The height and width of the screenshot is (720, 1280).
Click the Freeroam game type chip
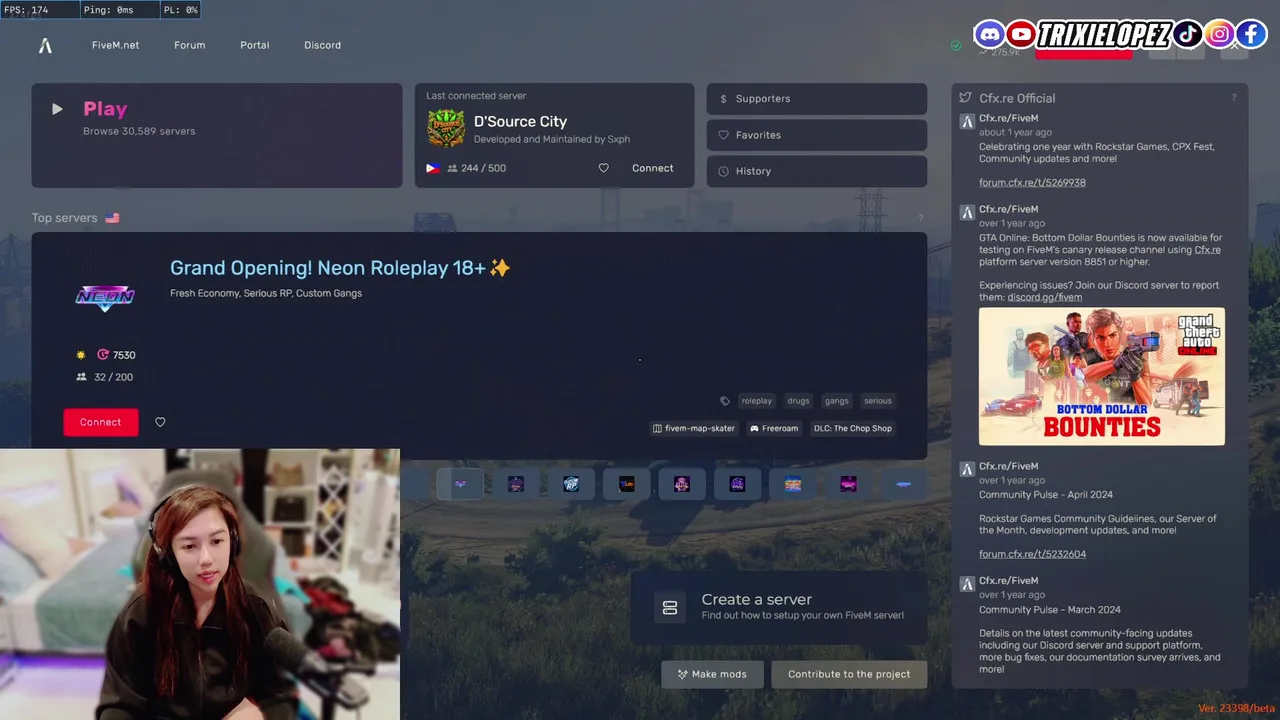(774, 428)
